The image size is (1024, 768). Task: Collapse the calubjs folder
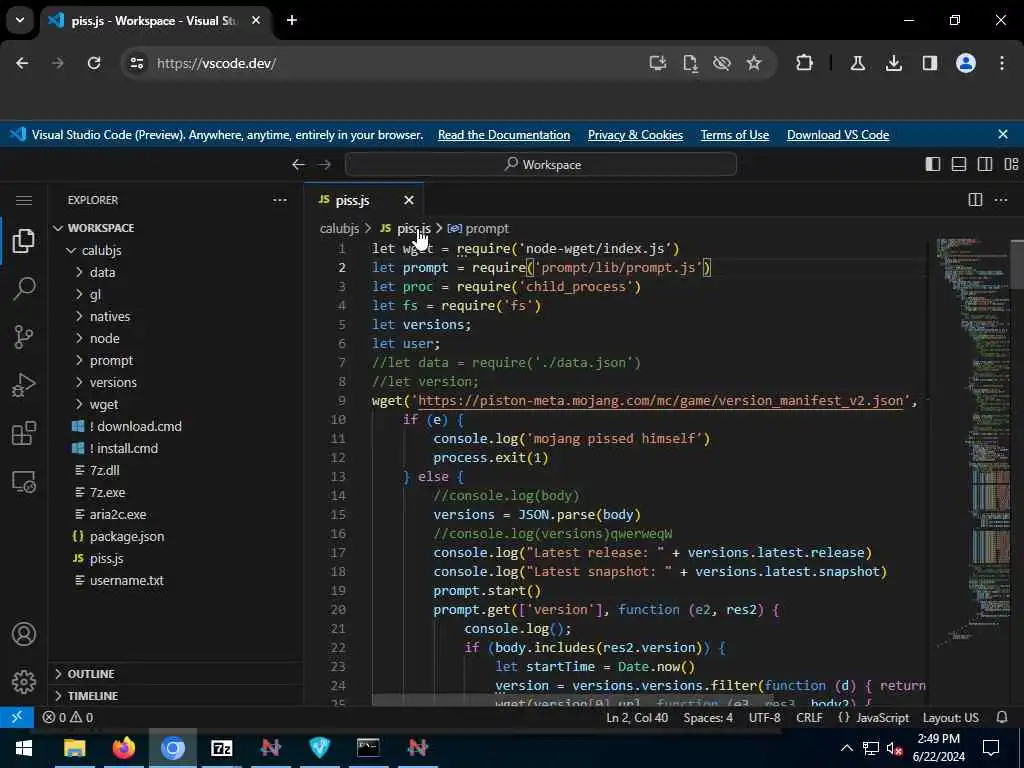pyautogui.click(x=176, y=250)
